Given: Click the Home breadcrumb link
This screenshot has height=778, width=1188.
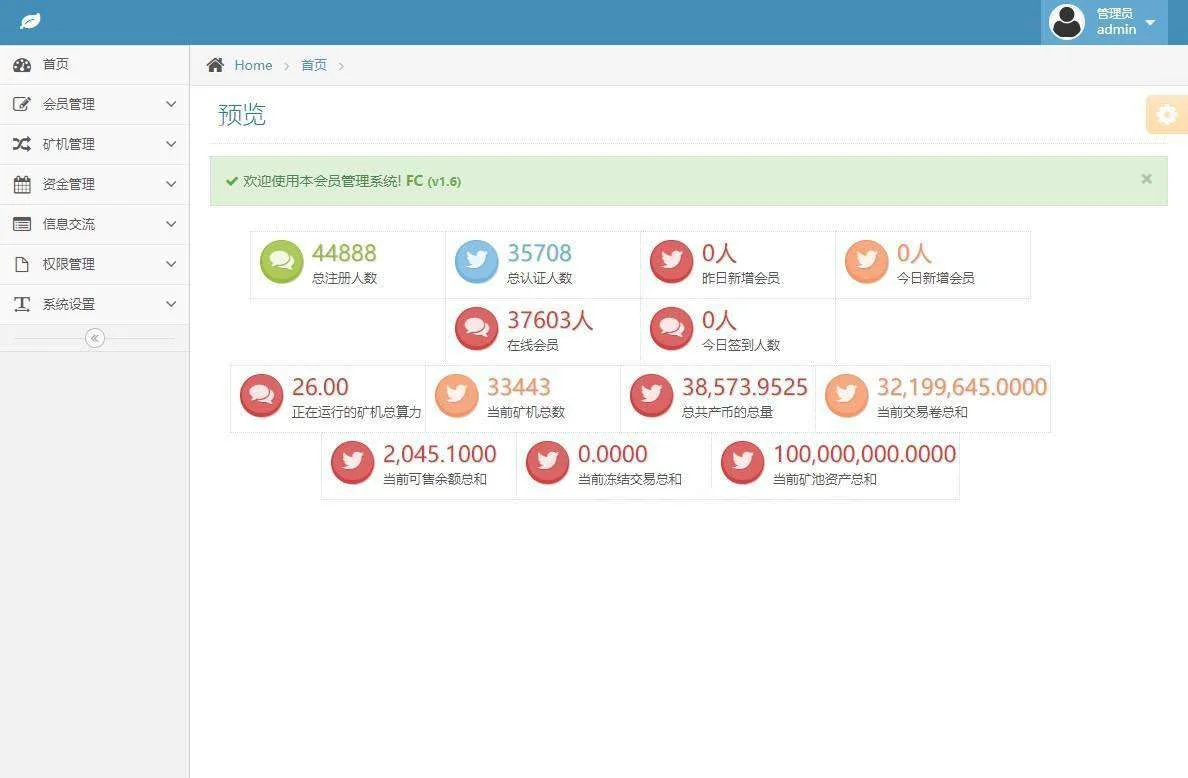Looking at the screenshot, I should click(x=253, y=65).
